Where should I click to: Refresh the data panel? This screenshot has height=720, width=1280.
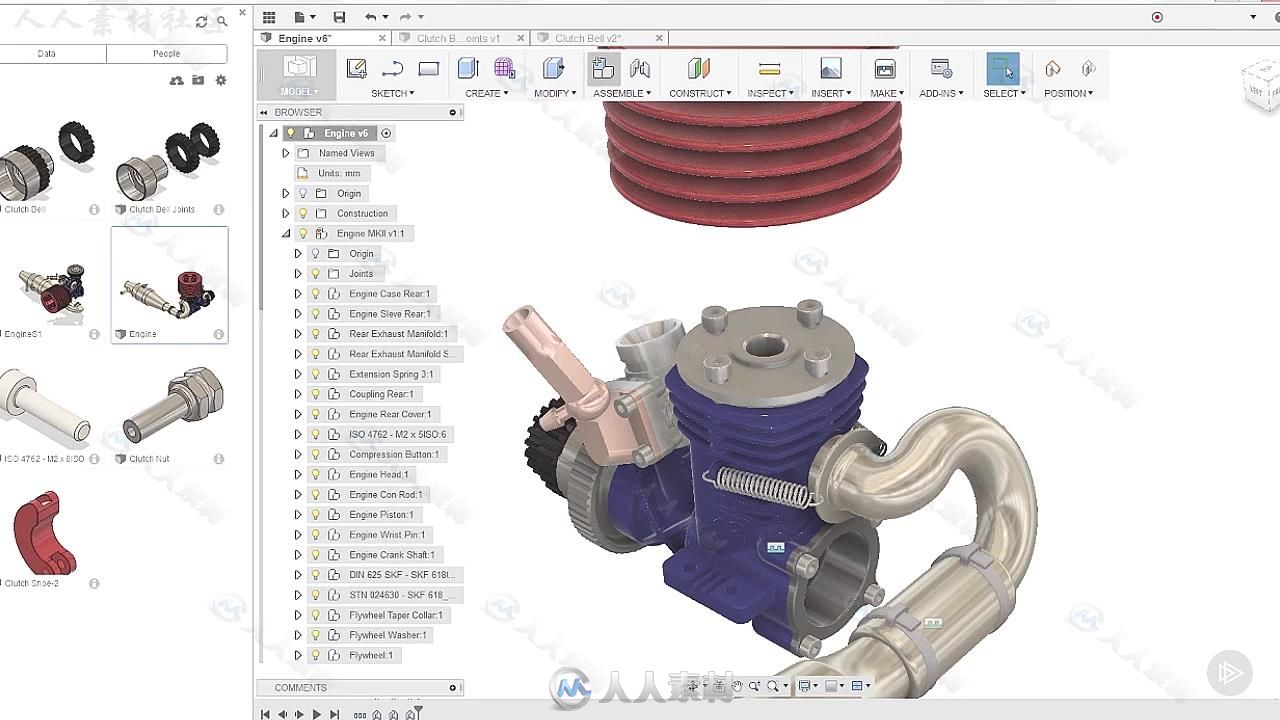tap(202, 21)
